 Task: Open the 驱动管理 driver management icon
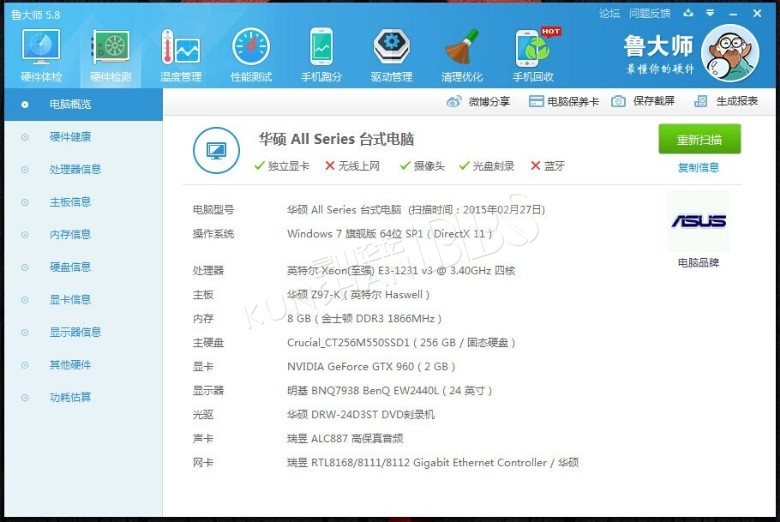coord(391,53)
